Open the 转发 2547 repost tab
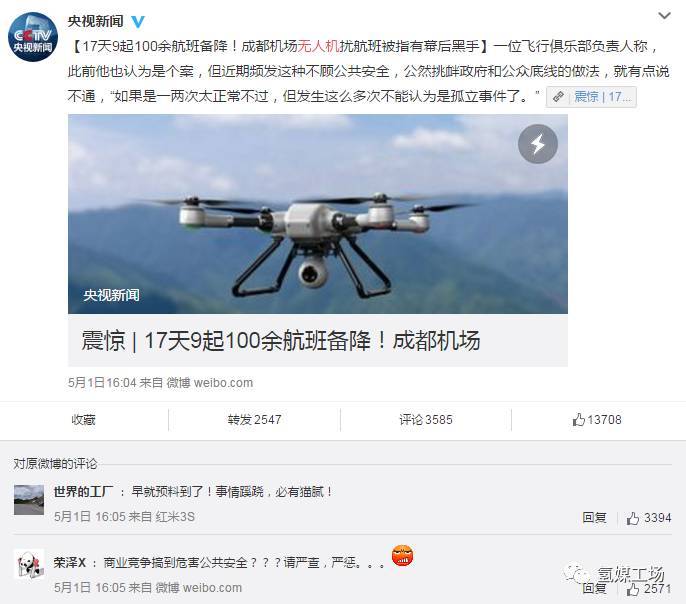This screenshot has width=686, height=604. point(254,420)
